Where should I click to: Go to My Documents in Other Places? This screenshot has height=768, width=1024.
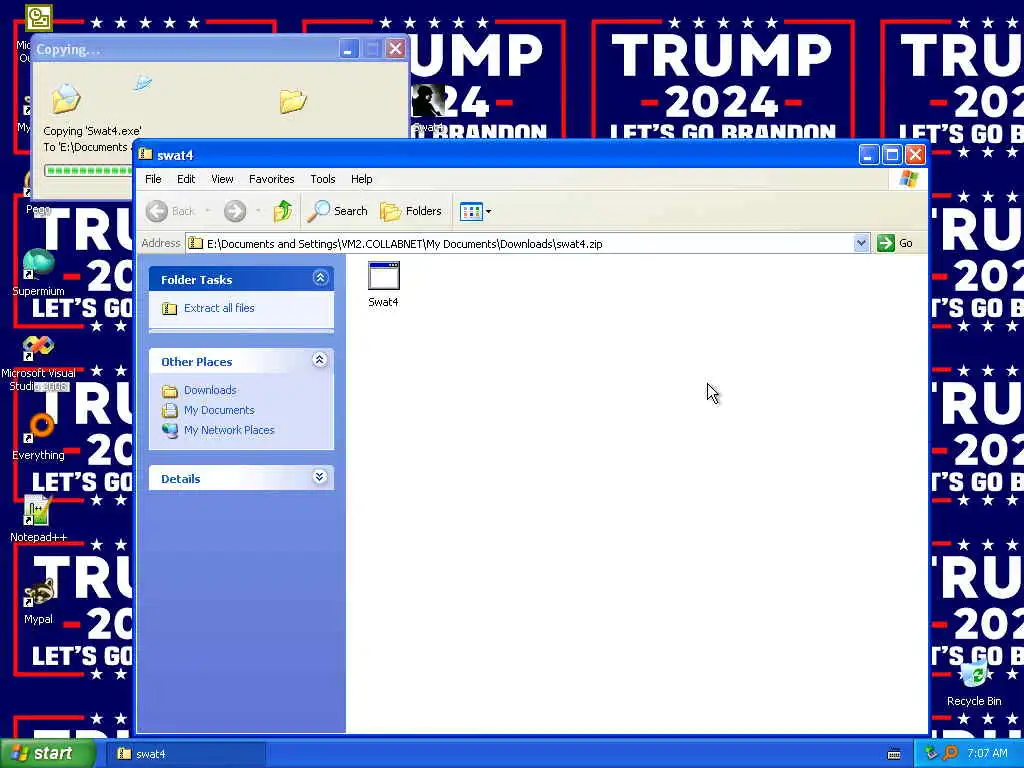219,410
